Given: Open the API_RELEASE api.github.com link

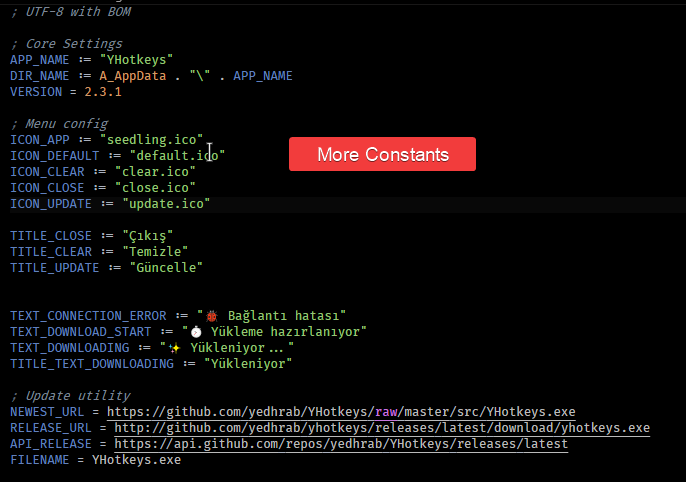Looking at the screenshot, I should tap(341, 444).
